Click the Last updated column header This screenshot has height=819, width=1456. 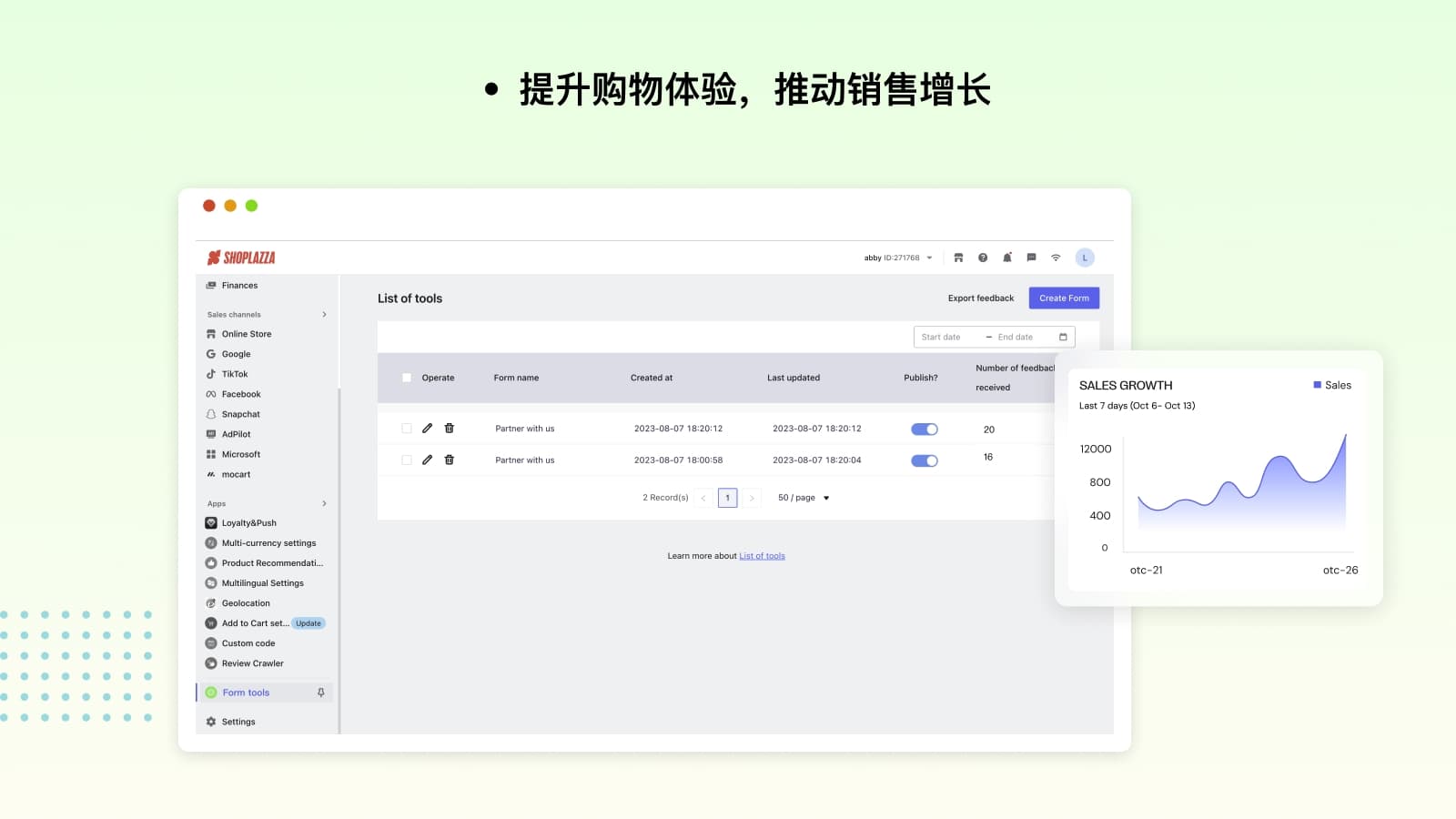tap(794, 378)
